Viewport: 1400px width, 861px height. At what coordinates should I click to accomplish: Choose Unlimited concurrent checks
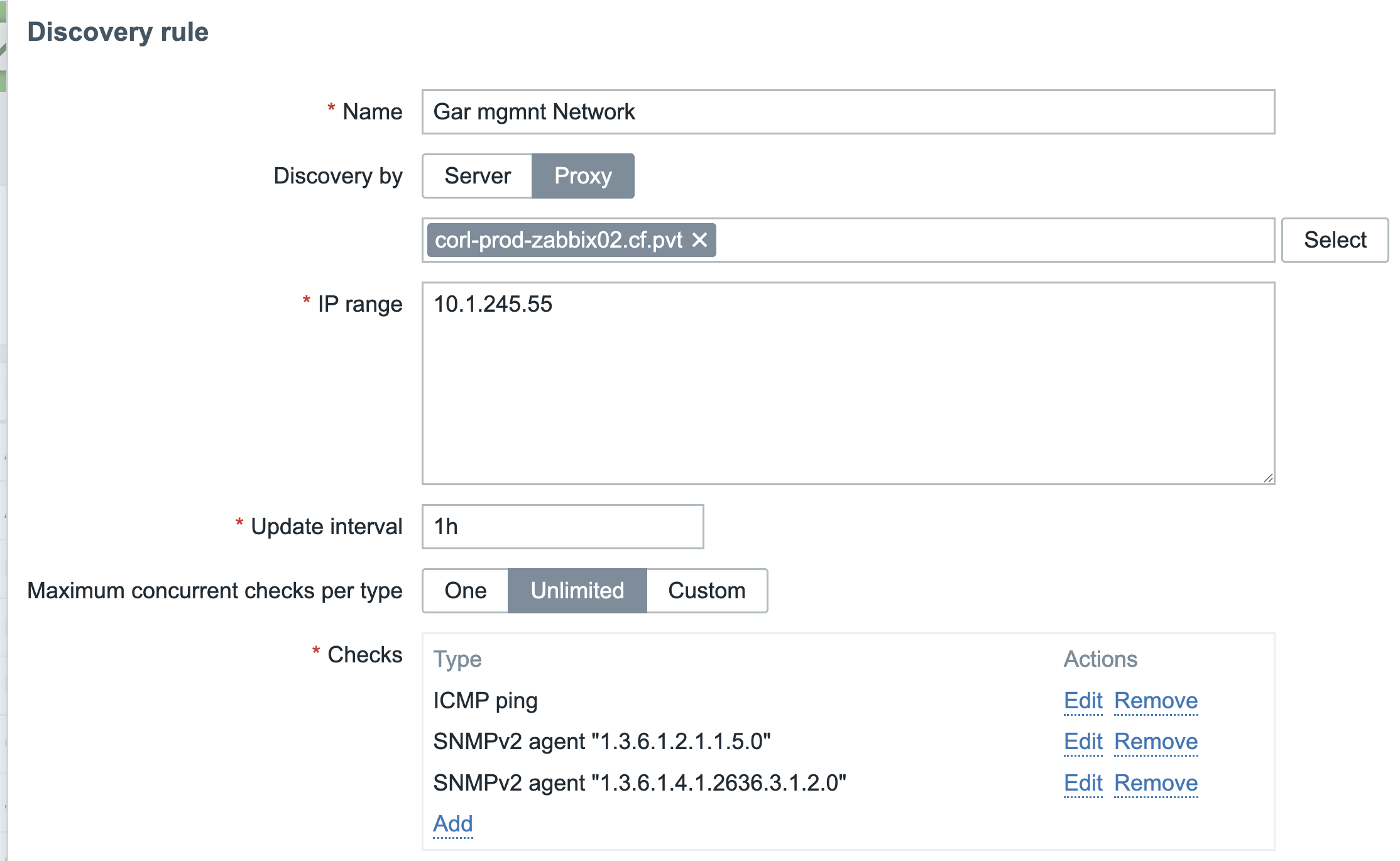pyautogui.click(x=577, y=591)
